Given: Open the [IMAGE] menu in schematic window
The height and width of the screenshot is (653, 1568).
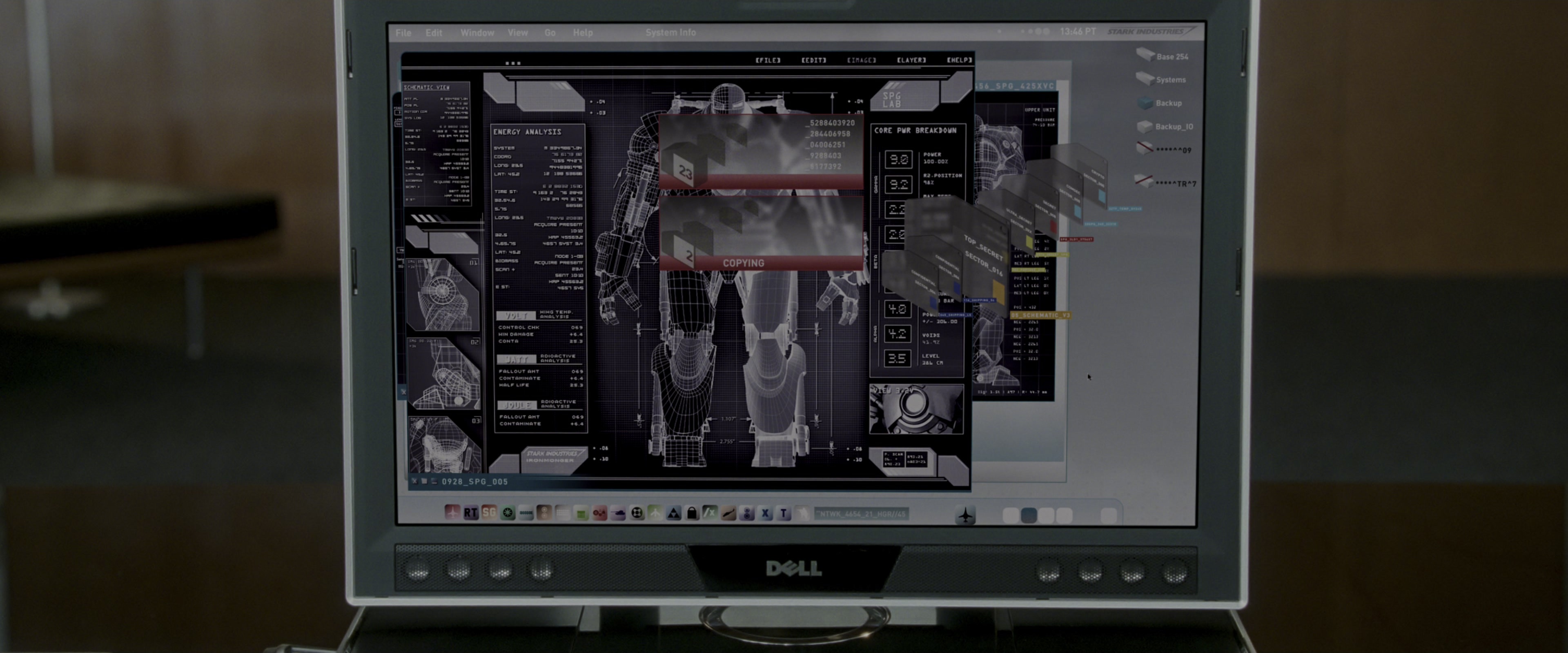Looking at the screenshot, I should [x=862, y=60].
